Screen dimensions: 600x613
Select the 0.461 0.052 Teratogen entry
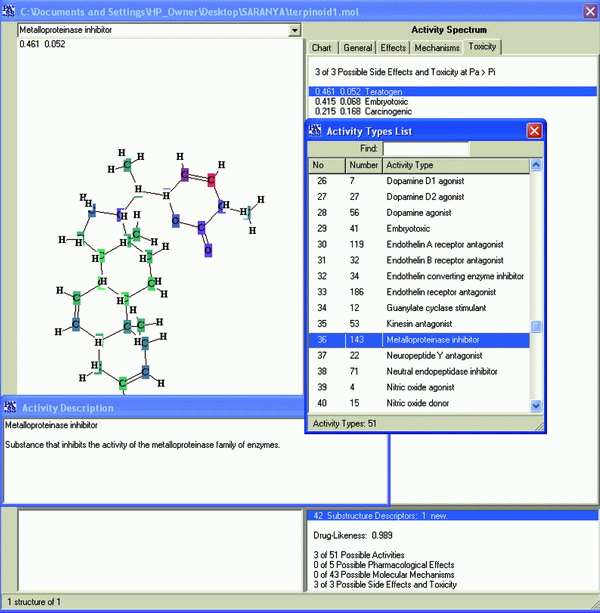(453, 91)
